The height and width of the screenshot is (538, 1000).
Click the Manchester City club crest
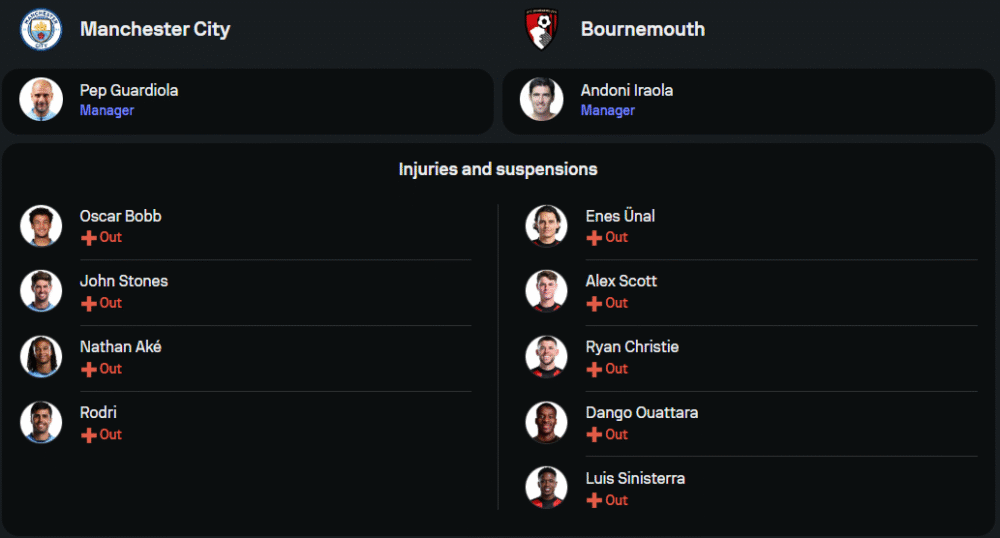(41, 29)
